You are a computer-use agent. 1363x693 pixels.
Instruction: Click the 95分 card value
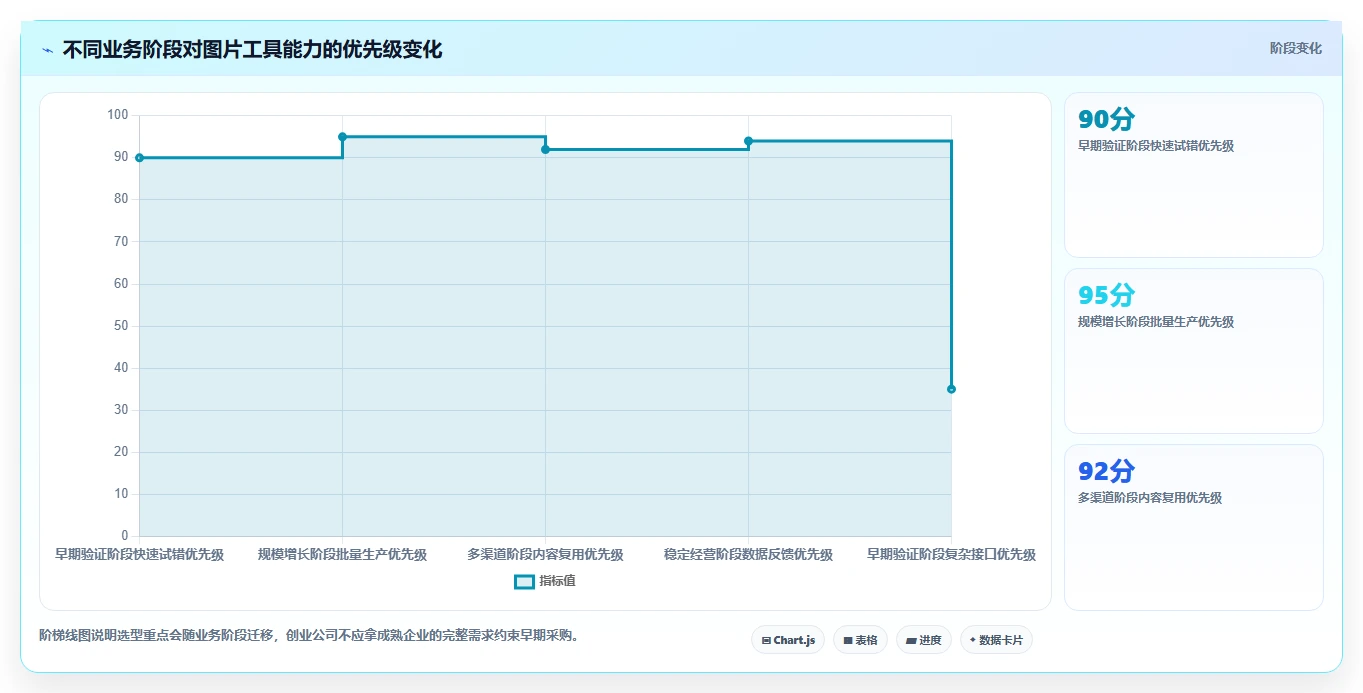[x=1106, y=295]
